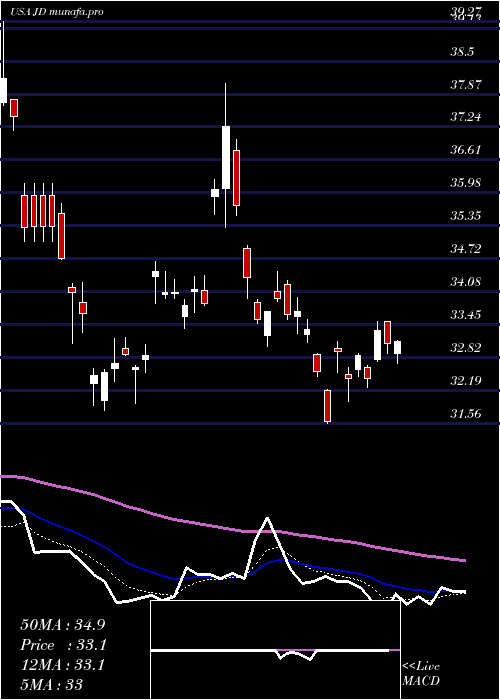
Task: Select the 34.72 price axis label
Action: click(x=466, y=249)
